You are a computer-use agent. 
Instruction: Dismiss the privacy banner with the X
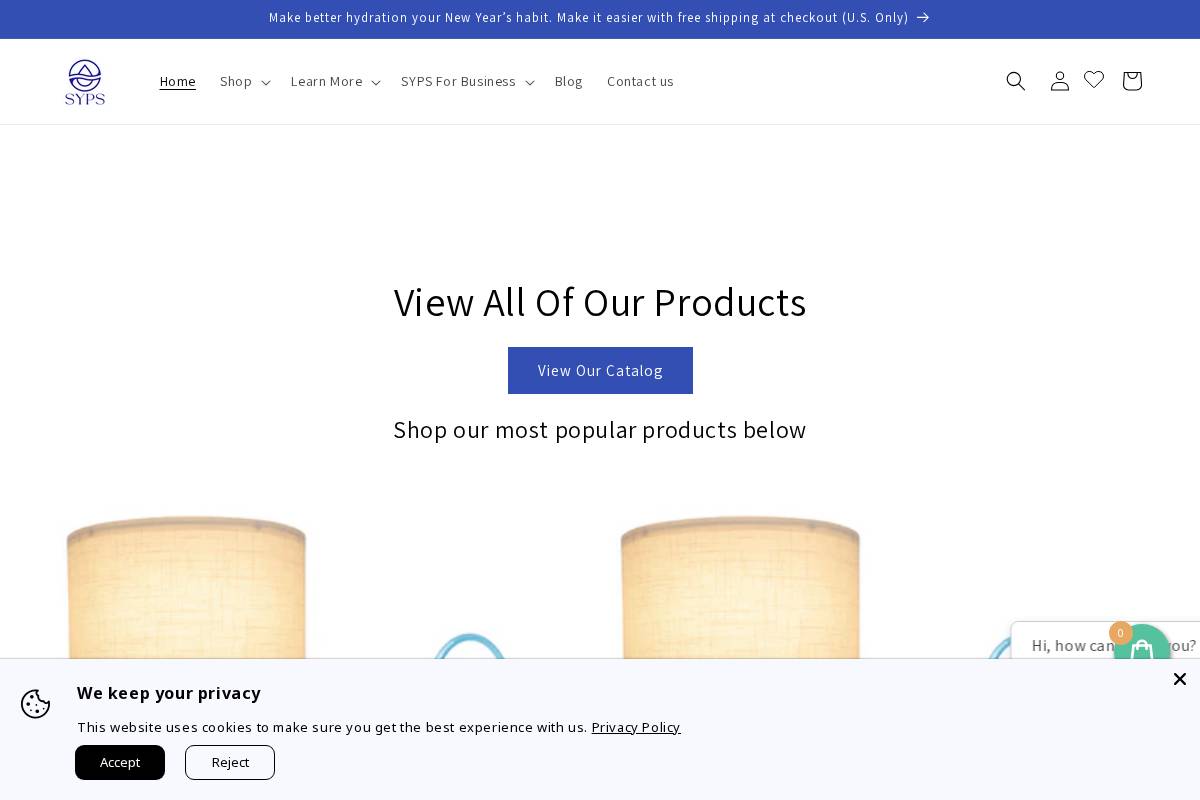pyautogui.click(x=1180, y=679)
